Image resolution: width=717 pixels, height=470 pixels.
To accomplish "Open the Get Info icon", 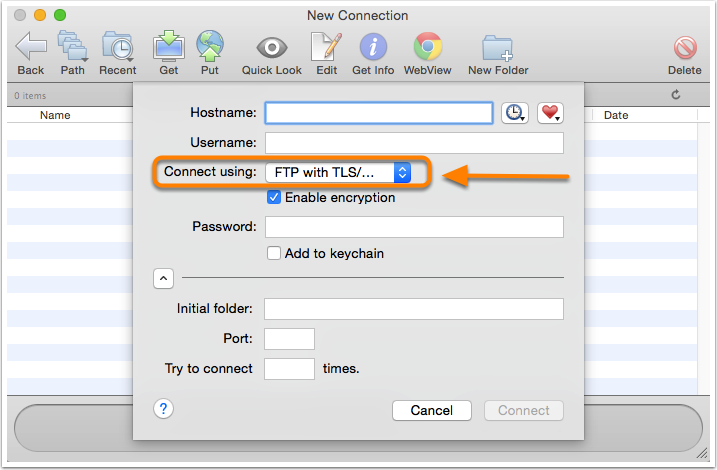I will (x=373, y=47).
